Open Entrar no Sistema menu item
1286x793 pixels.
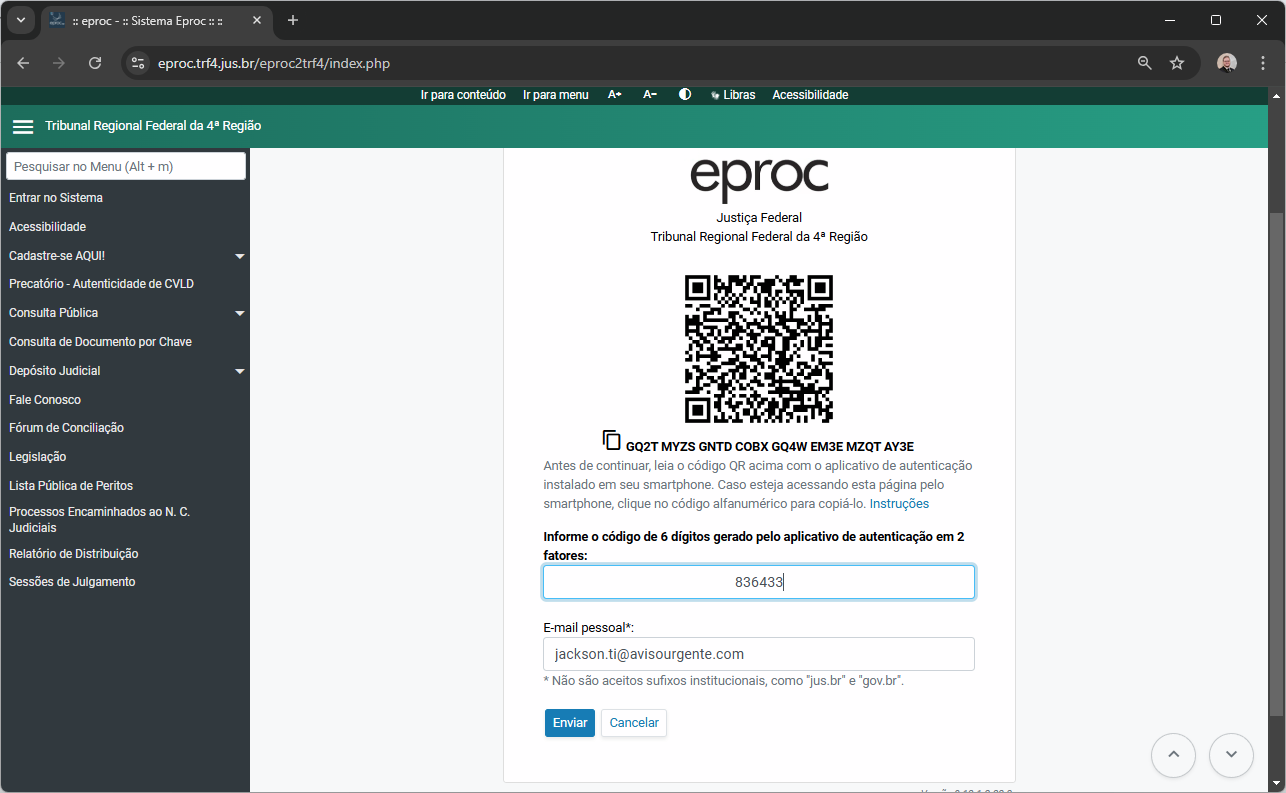tap(56, 198)
